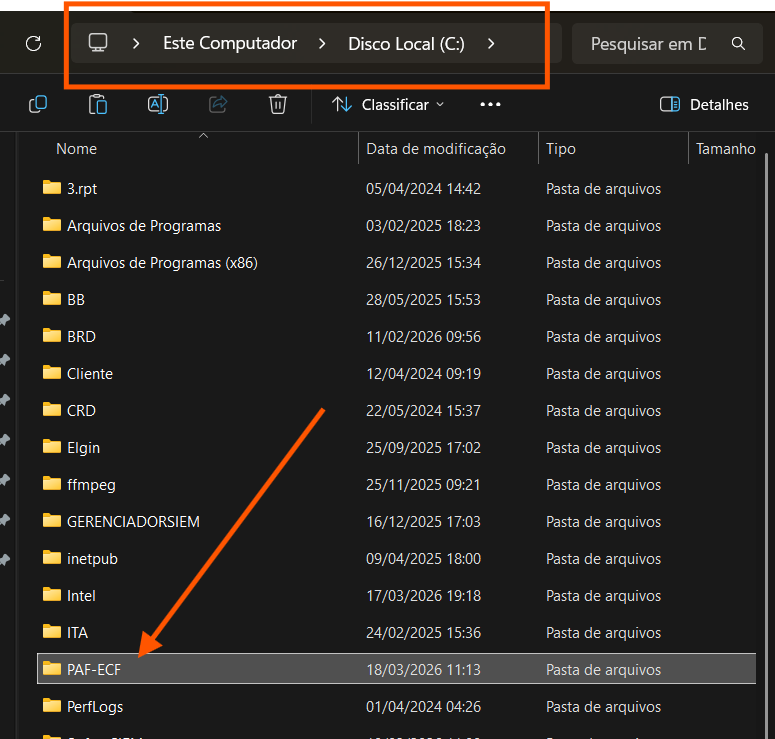Click the Delete trash can icon

(278, 104)
